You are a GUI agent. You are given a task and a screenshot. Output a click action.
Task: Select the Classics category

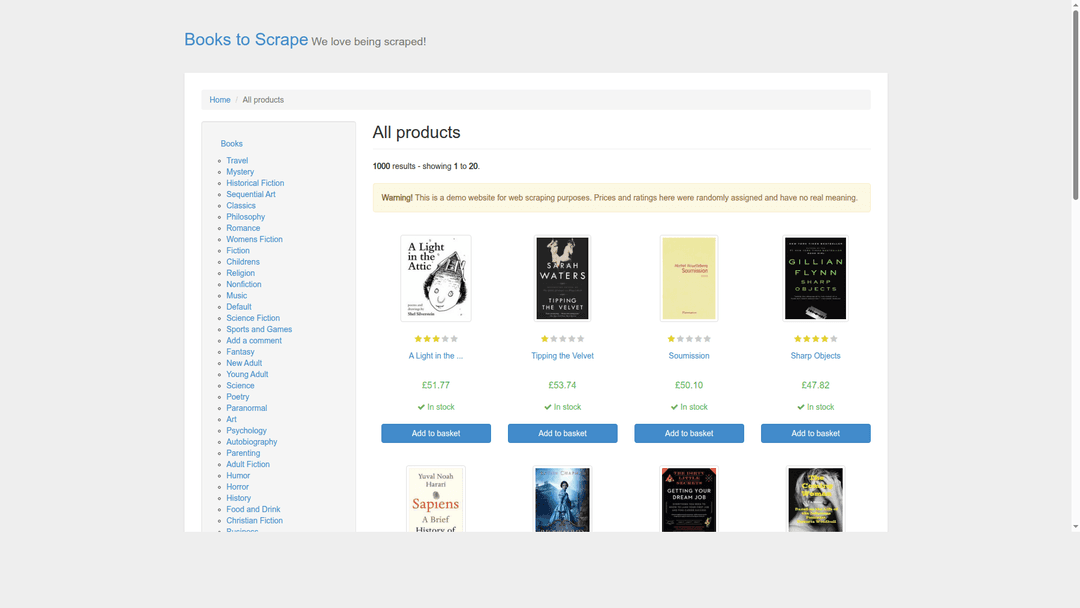(241, 206)
